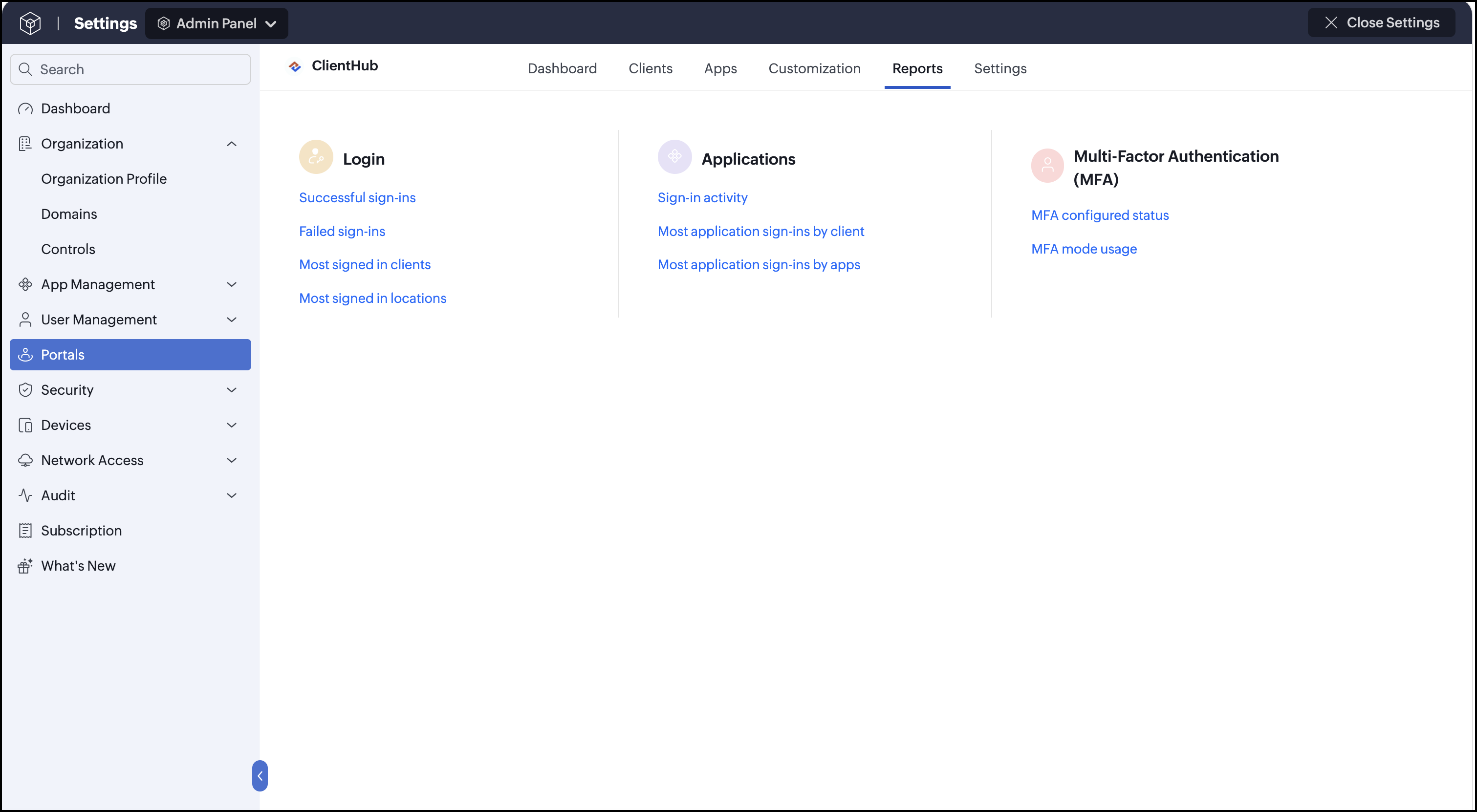Viewport: 1477px width, 812px height.
Task: Expand the Security section chevron
Action: [232, 390]
